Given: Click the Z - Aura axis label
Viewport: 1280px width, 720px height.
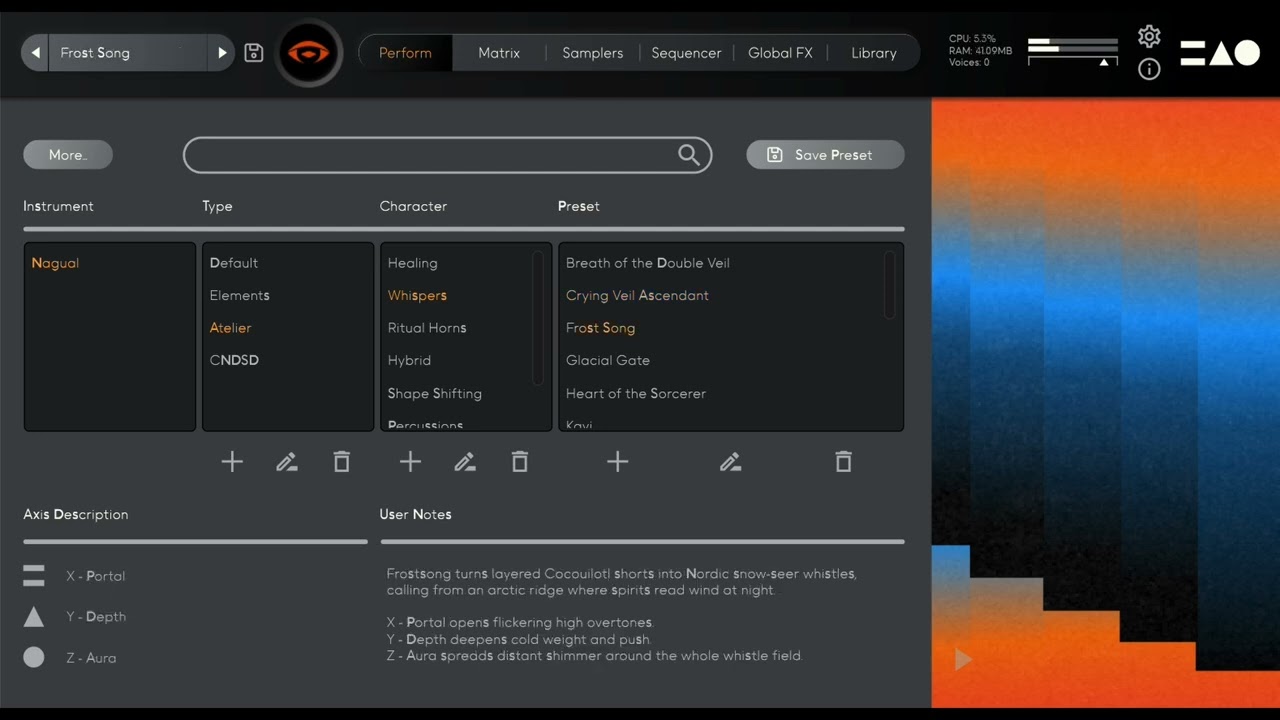Looking at the screenshot, I should click(x=91, y=658).
